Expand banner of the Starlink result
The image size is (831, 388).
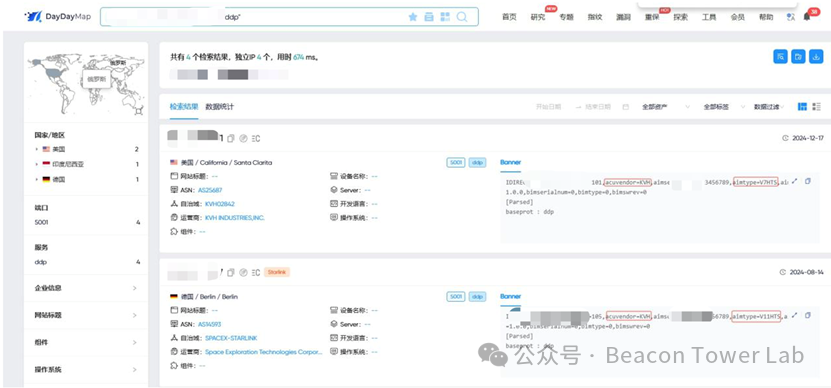(x=795, y=315)
